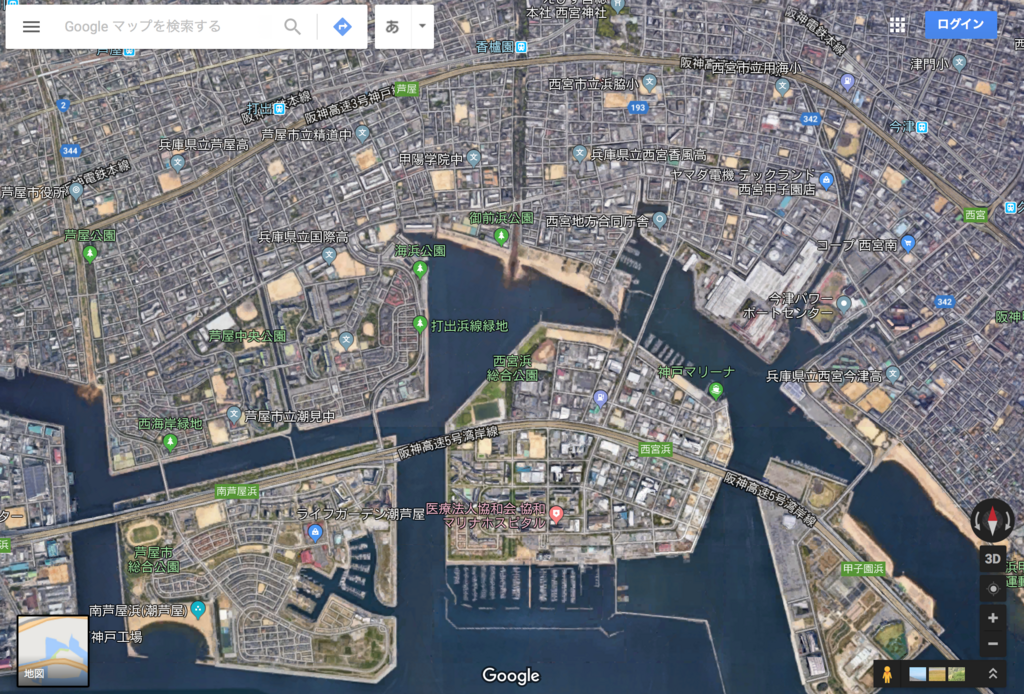
Task: Expand the imagery strip chevron
Action: click(x=993, y=674)
